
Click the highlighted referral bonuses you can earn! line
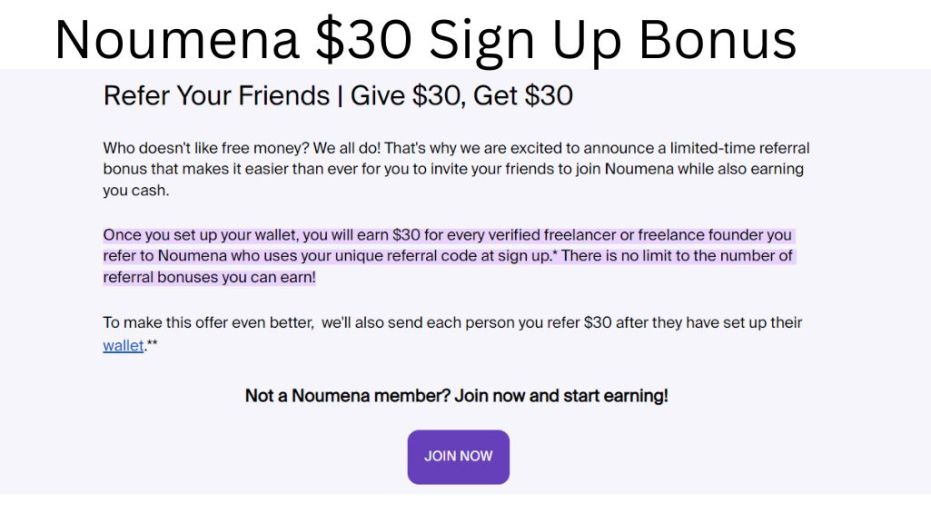[209, 277]
